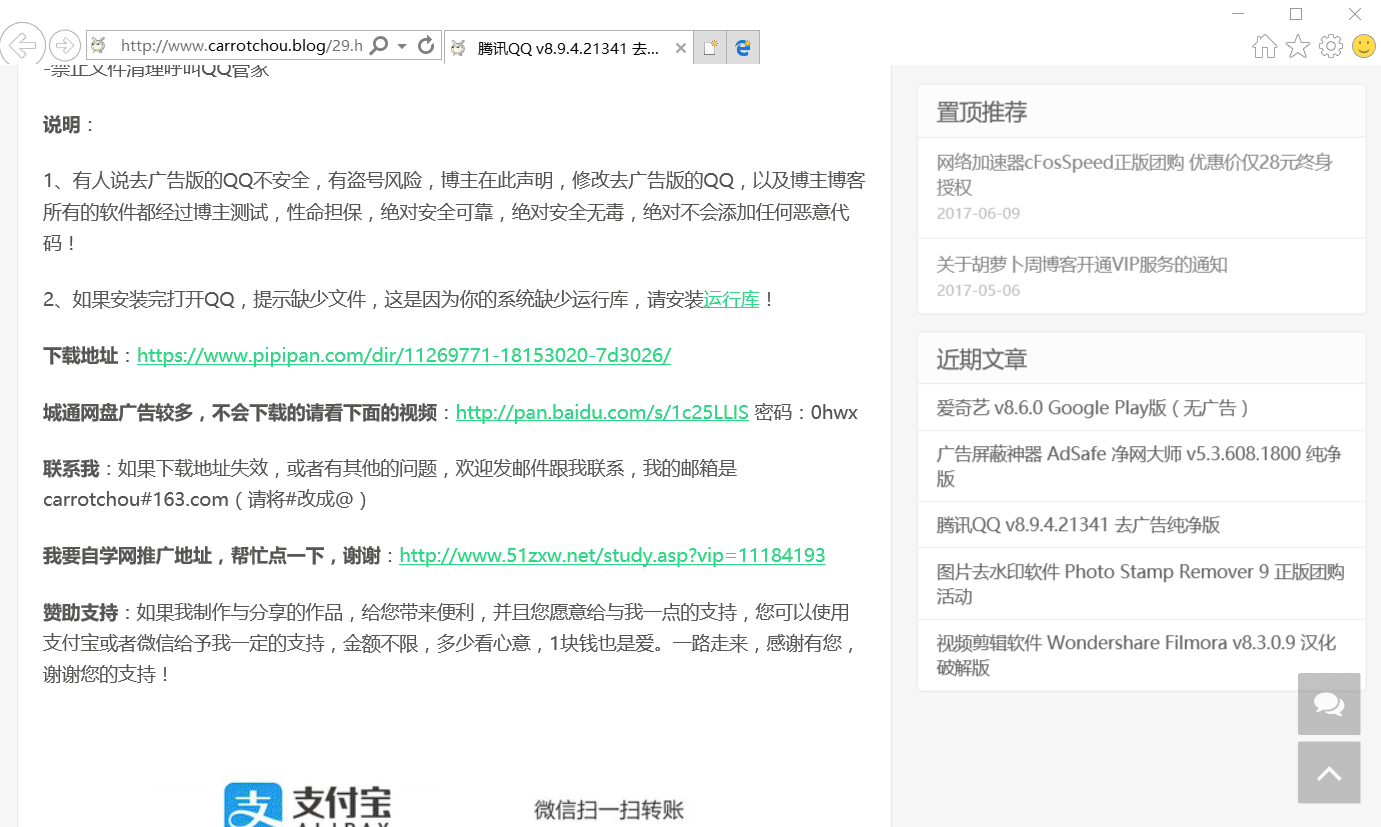
Task: Click the date 2017-06-09
Action: (978, 213)
